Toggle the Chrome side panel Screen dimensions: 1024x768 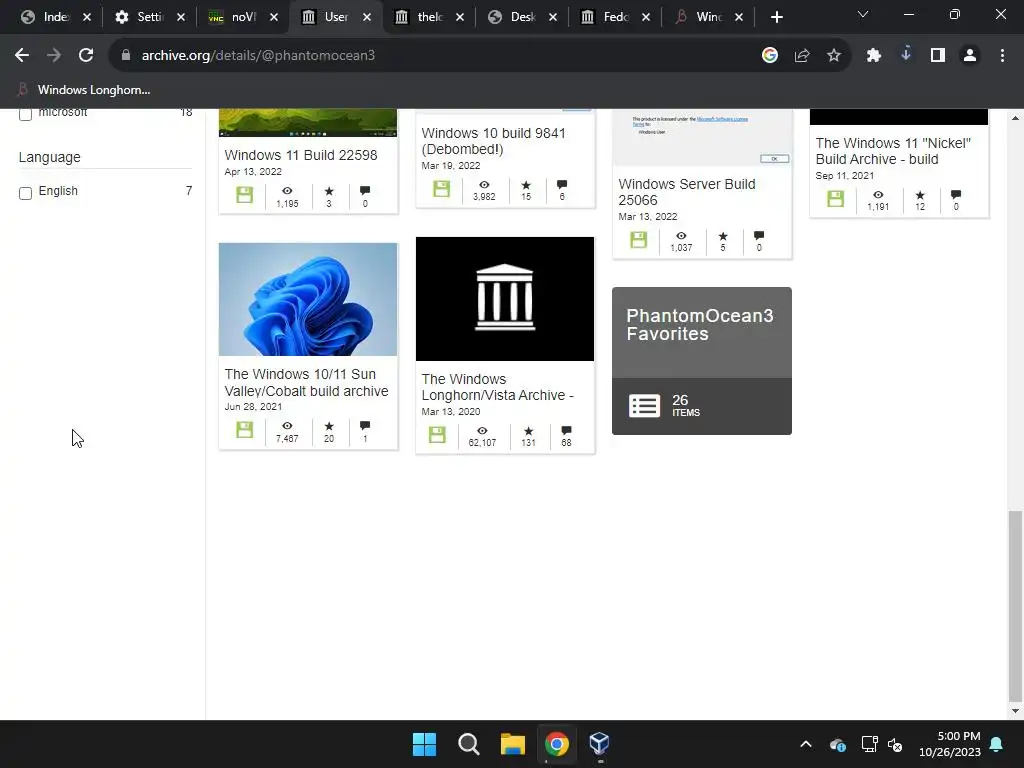tap(938, 56)
